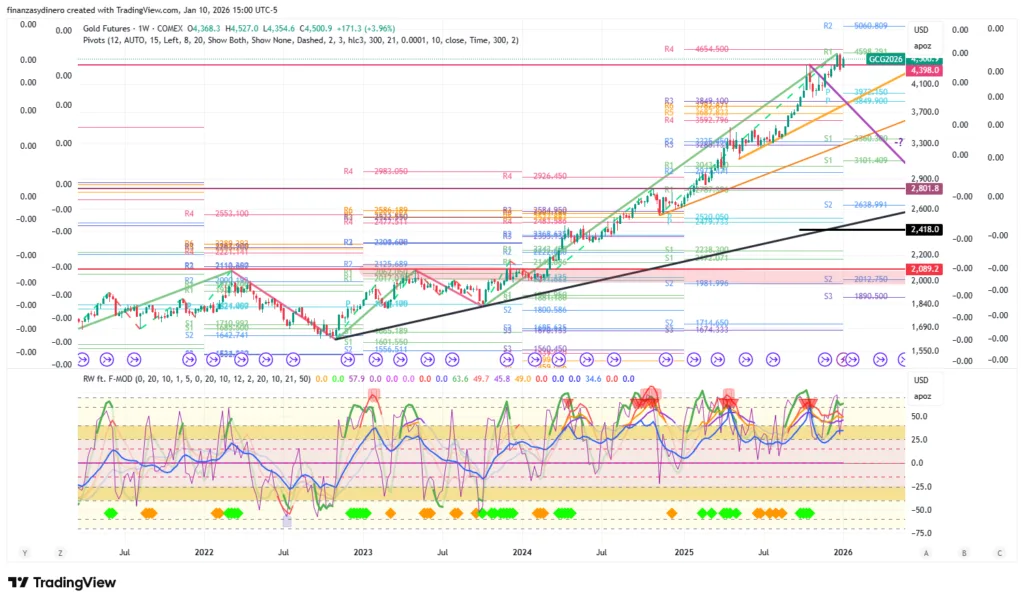Viewport: 1024px width, 603px height.
Task: Click the red down-arrow signal in oscillator pane
Action: tap(807, 402)
